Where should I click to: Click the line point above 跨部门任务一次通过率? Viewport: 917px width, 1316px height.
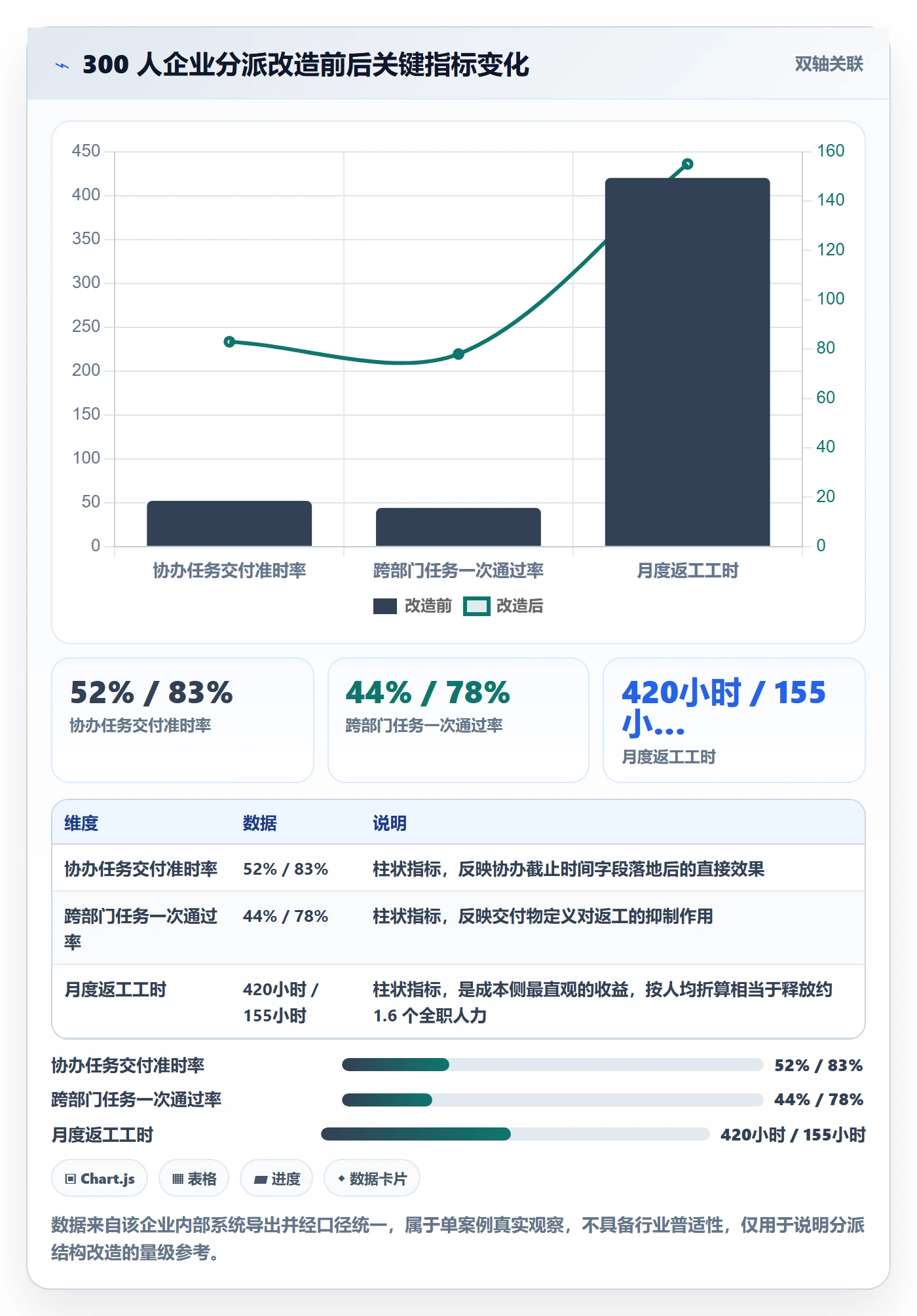pos(458,354)
